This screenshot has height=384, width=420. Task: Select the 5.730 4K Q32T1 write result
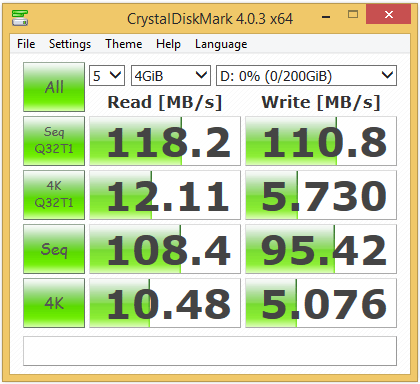(321, 195)
